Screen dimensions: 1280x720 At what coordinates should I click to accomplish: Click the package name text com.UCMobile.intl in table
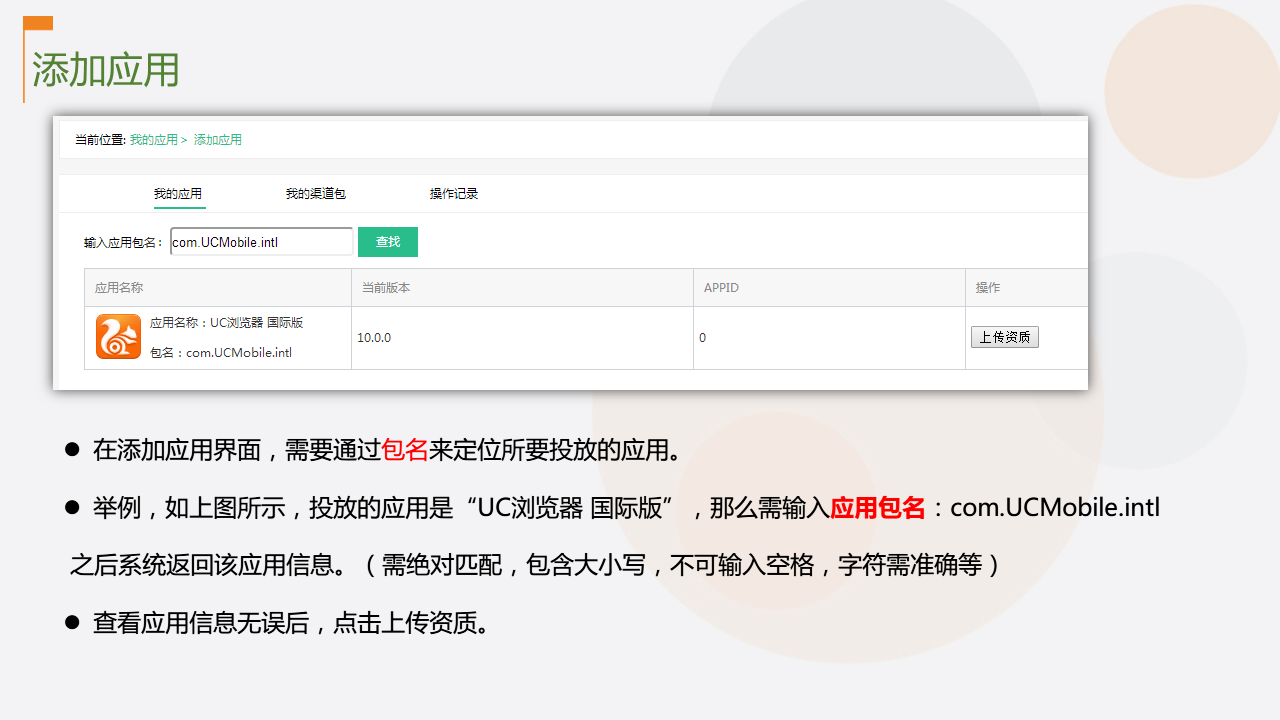tap(239, 353)
